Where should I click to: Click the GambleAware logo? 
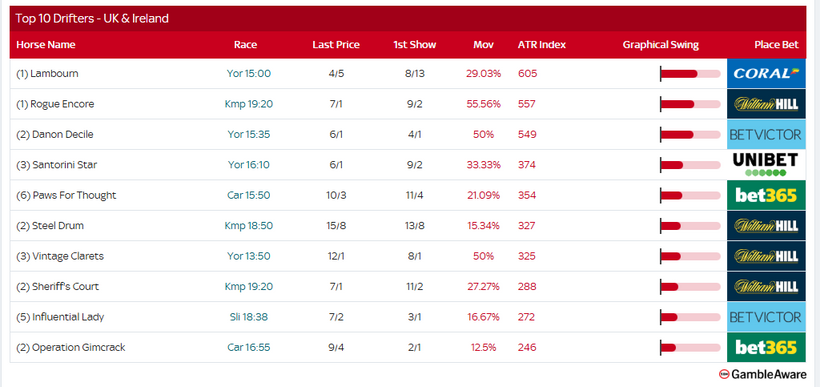point(762,374)
